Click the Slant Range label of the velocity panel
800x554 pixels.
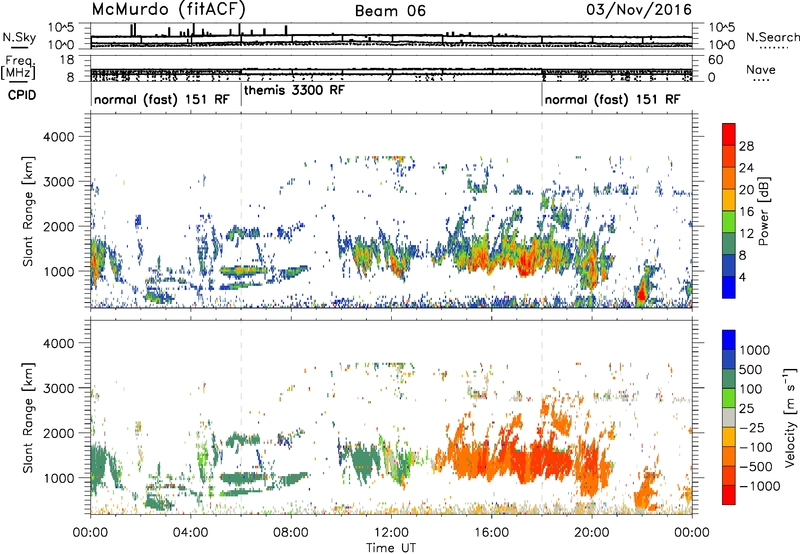coord(28,418)
